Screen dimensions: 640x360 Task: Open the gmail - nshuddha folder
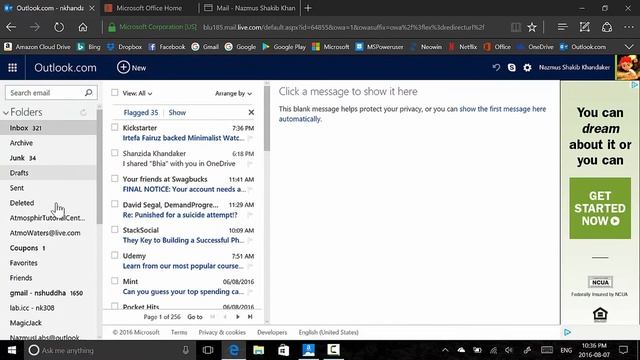[48, 293]
